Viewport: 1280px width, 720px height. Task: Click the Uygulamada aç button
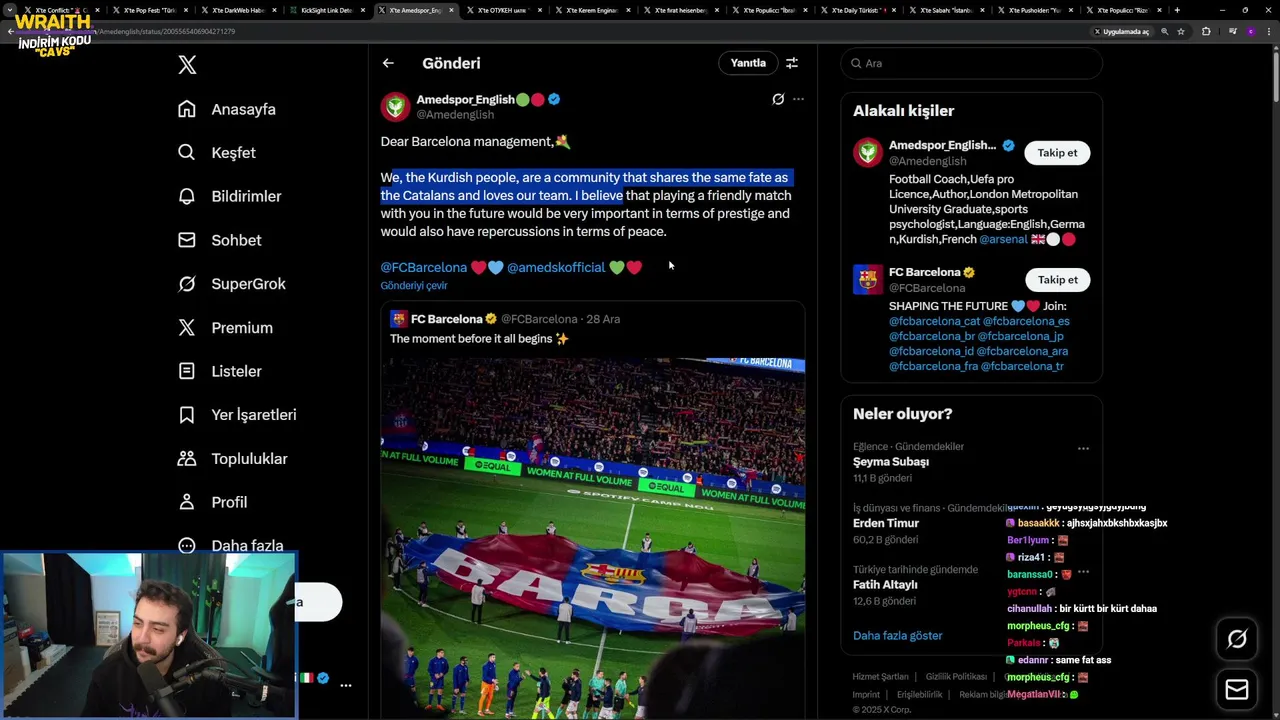pos(1122,31)
